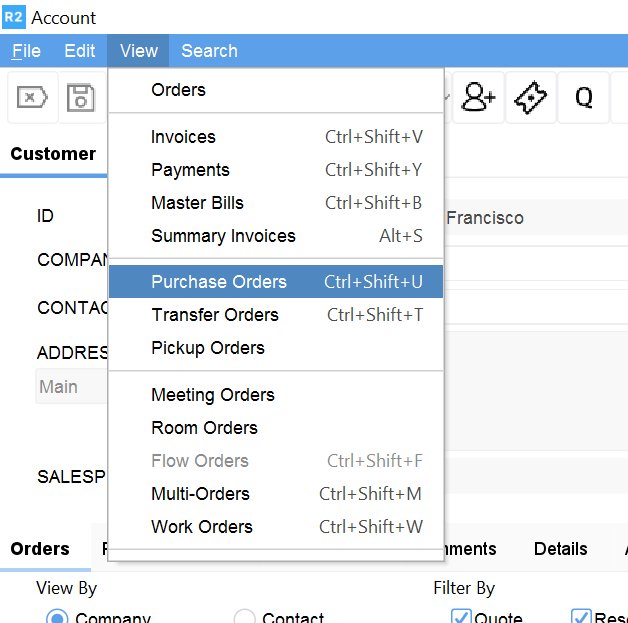
Task: Click the add contact person icon
Action: (x=479, y=98)
